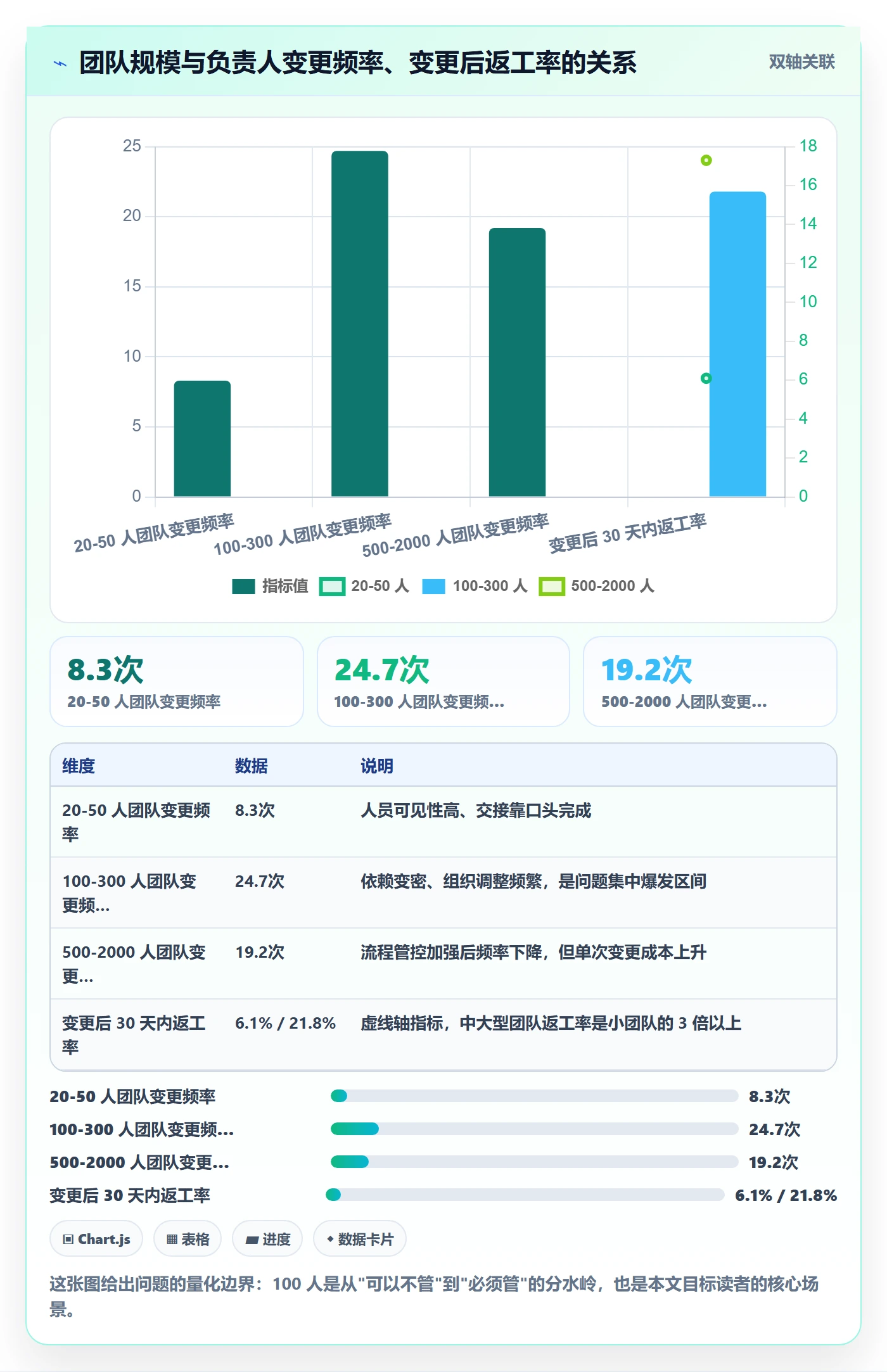Click the 20-50 人团队变更频率 progress bar

click(x=534, y=1096)
